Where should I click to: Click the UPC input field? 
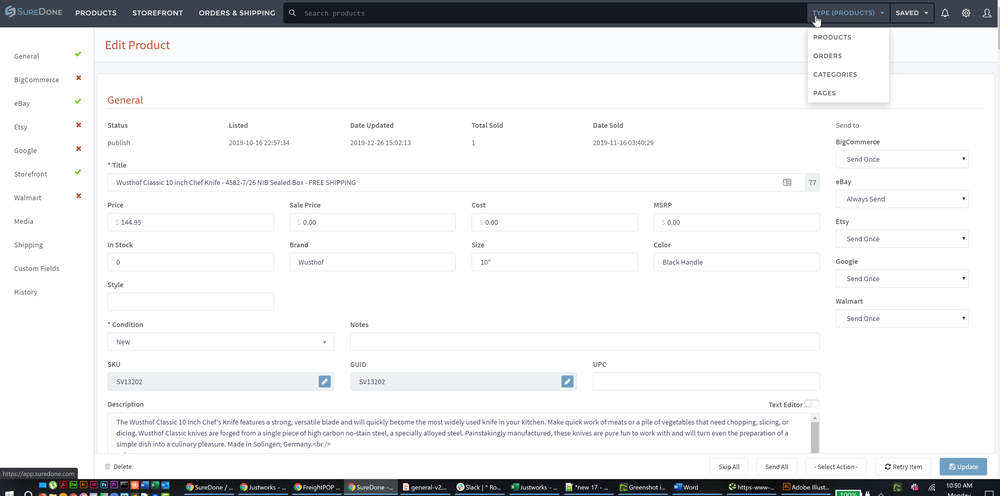click(x=706, y=381)
